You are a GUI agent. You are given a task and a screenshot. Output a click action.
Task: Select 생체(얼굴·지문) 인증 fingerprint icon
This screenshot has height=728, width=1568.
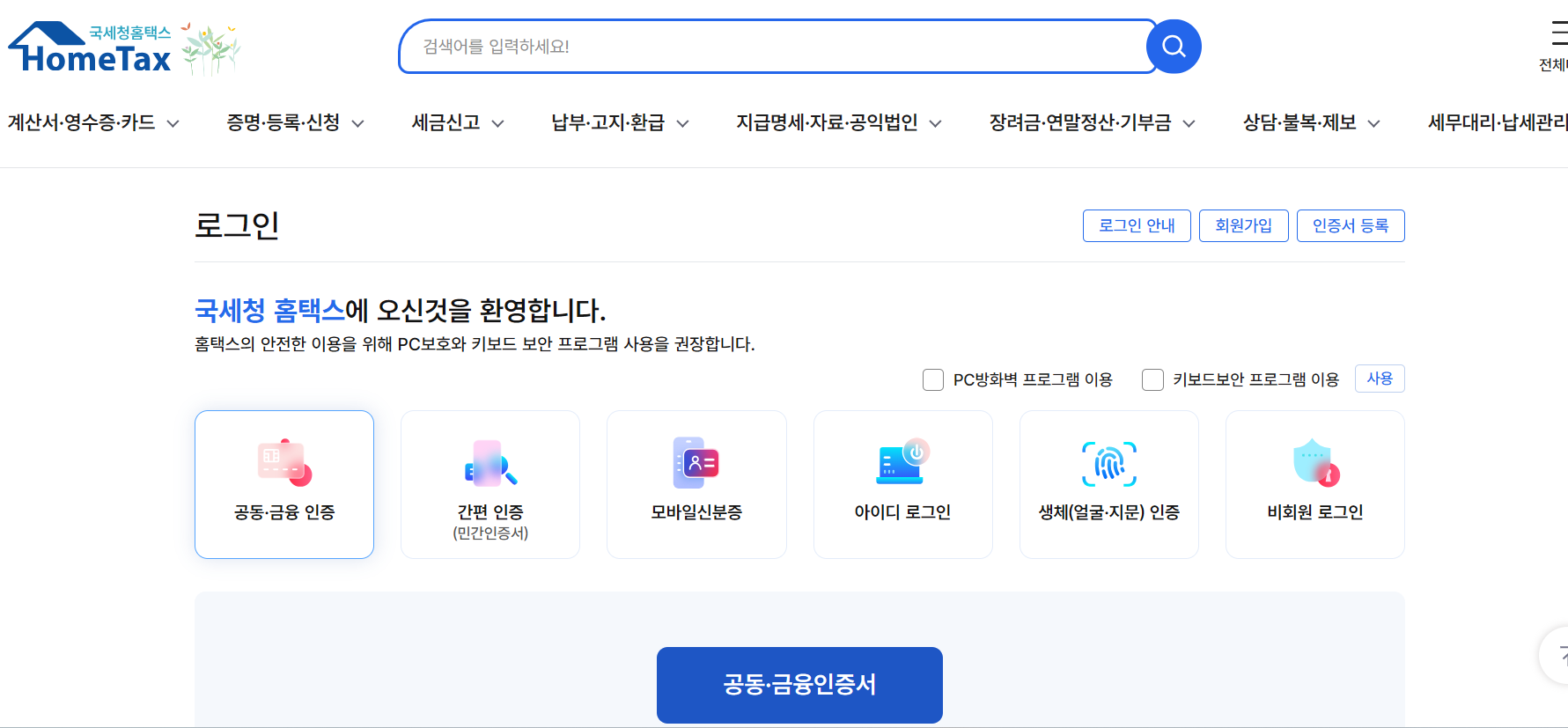[1109, 464]
